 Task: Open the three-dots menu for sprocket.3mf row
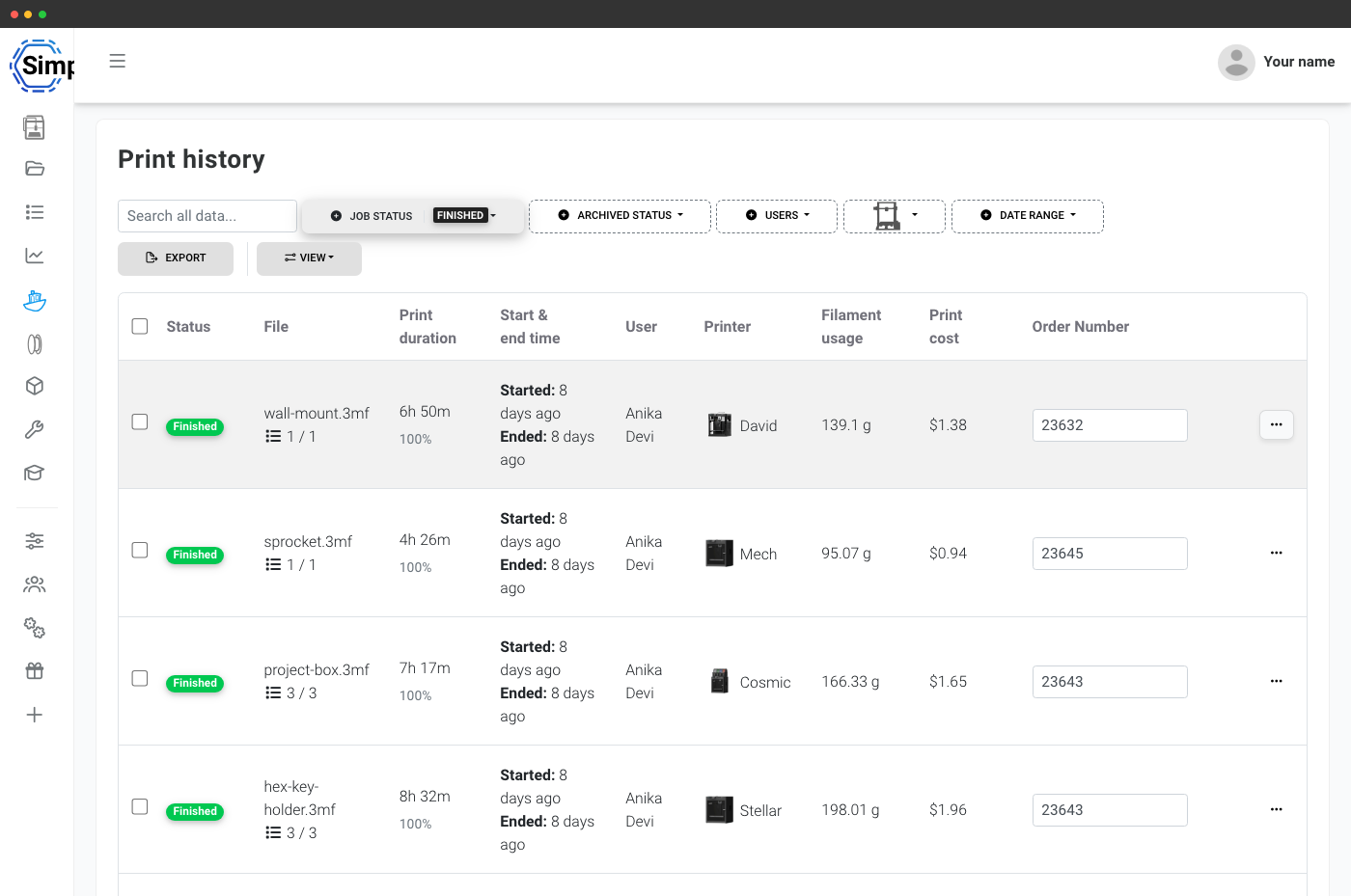(1277, 553)
